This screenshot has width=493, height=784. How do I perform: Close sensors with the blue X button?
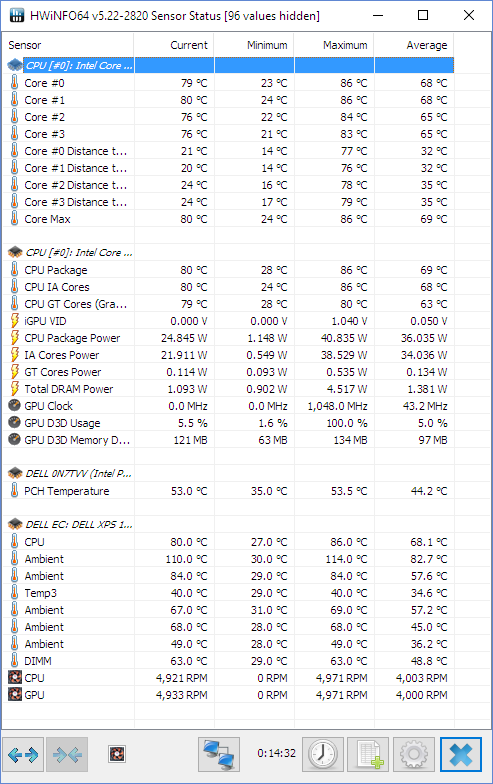point(460,754)
